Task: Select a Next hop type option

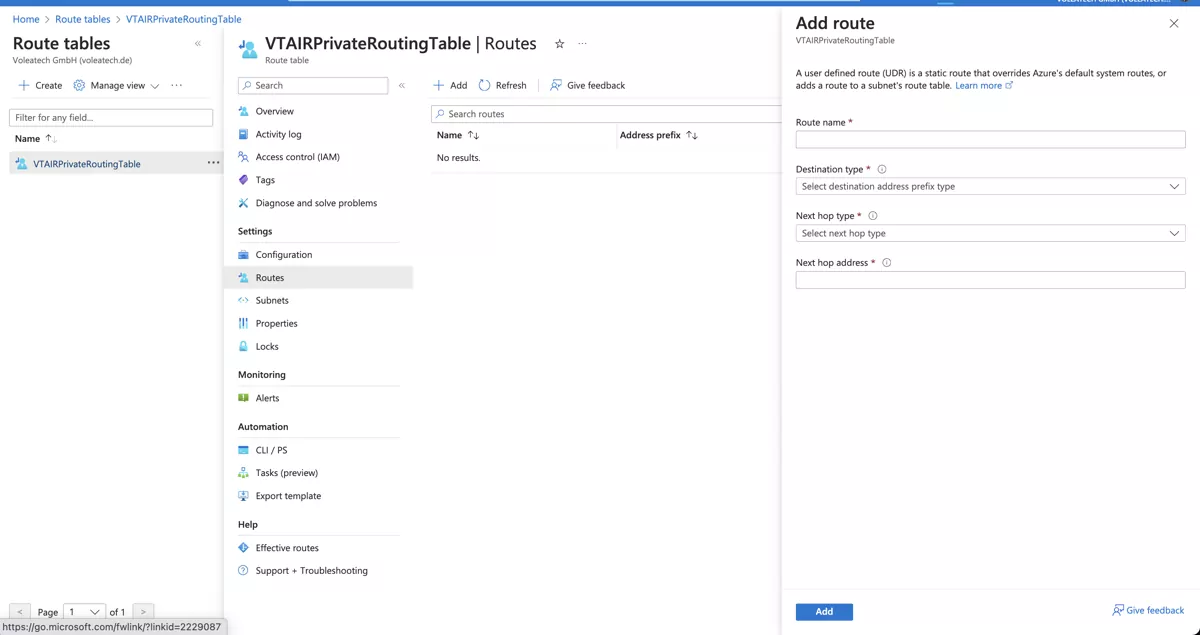Action: pyautogui.click(x=989, y=233)
